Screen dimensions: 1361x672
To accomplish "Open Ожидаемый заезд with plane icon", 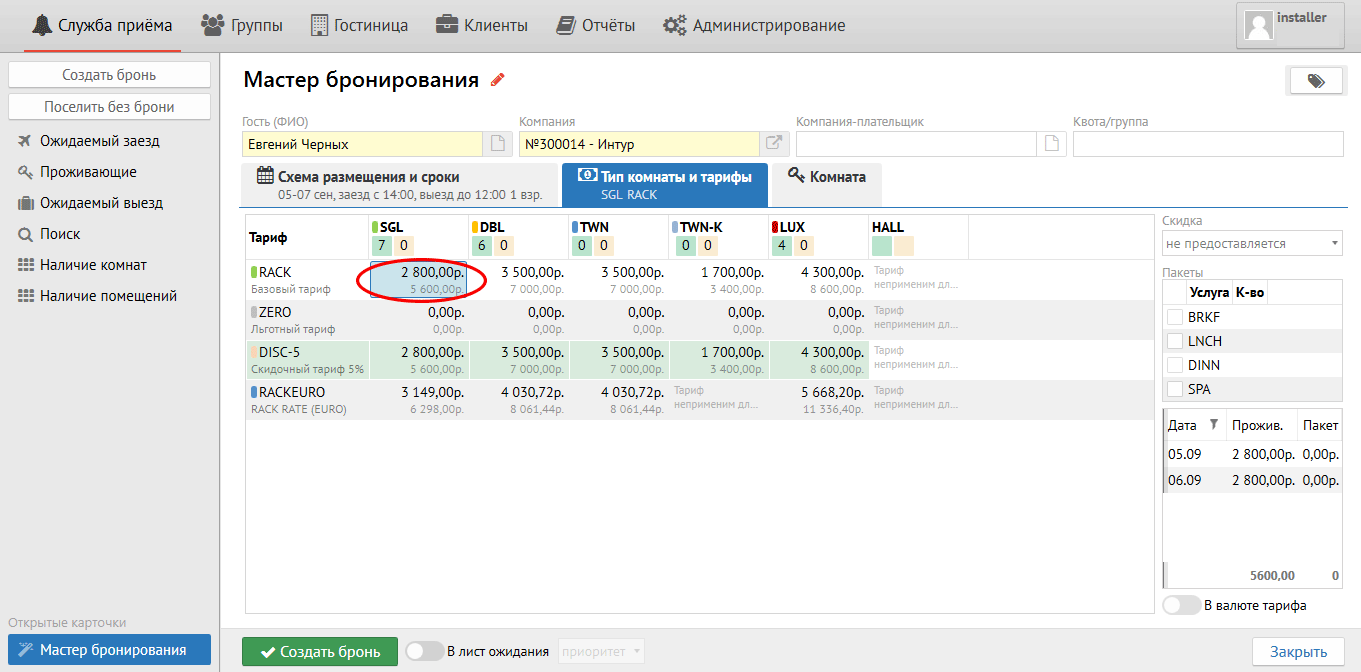I will (99, 141).
